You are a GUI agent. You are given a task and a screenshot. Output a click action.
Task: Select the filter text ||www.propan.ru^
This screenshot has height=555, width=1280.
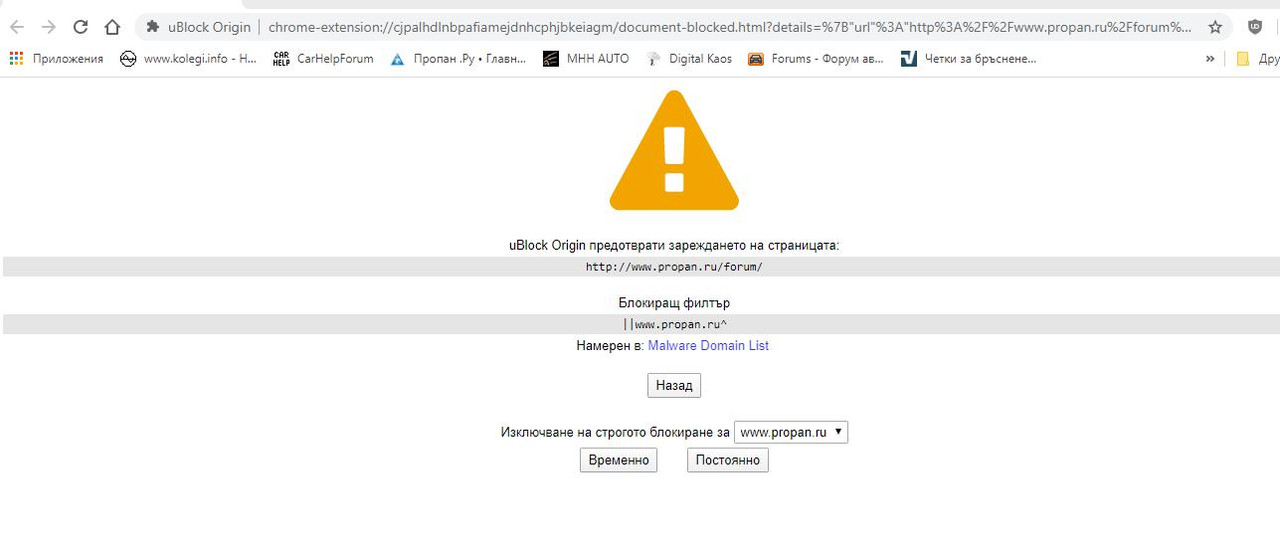pos(674,324)
